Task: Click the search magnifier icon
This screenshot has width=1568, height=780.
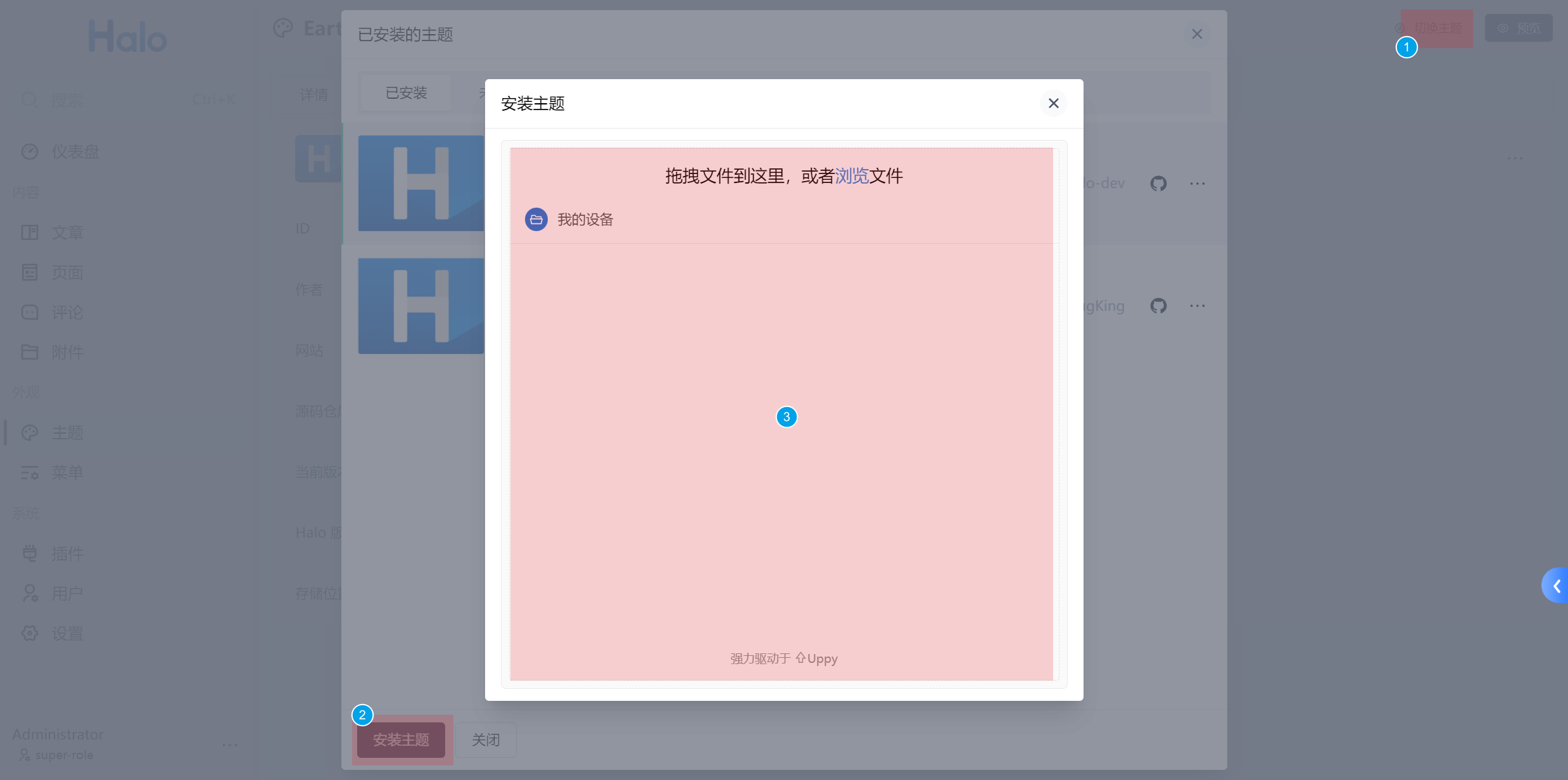Action: 30,100
